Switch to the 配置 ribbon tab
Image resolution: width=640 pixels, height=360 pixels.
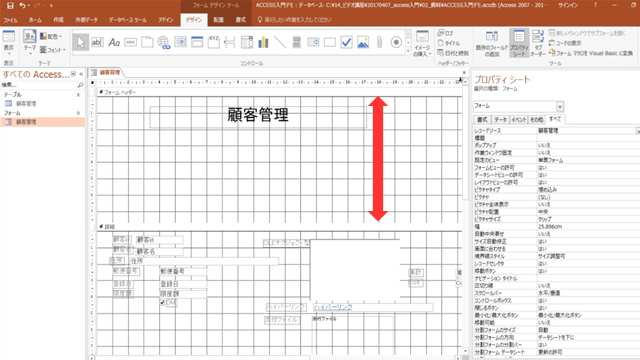click(218, 20)
